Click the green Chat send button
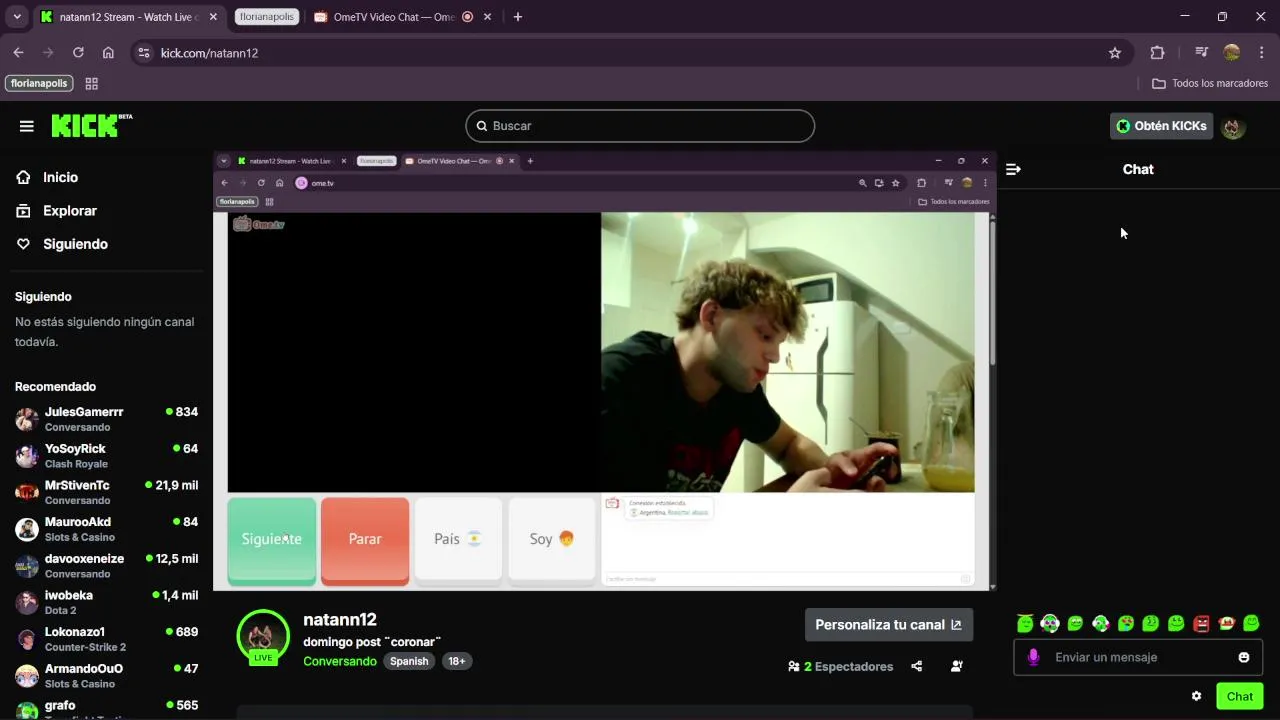Image resolution: width=1280 pixels, height=720 pixels. coord(1240,696)
